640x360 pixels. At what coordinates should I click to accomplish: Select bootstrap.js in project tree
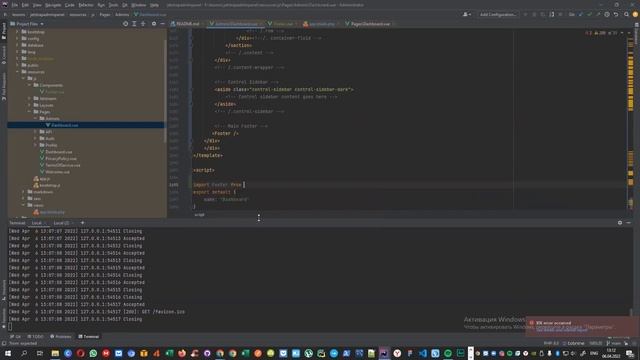coord(47,185)
